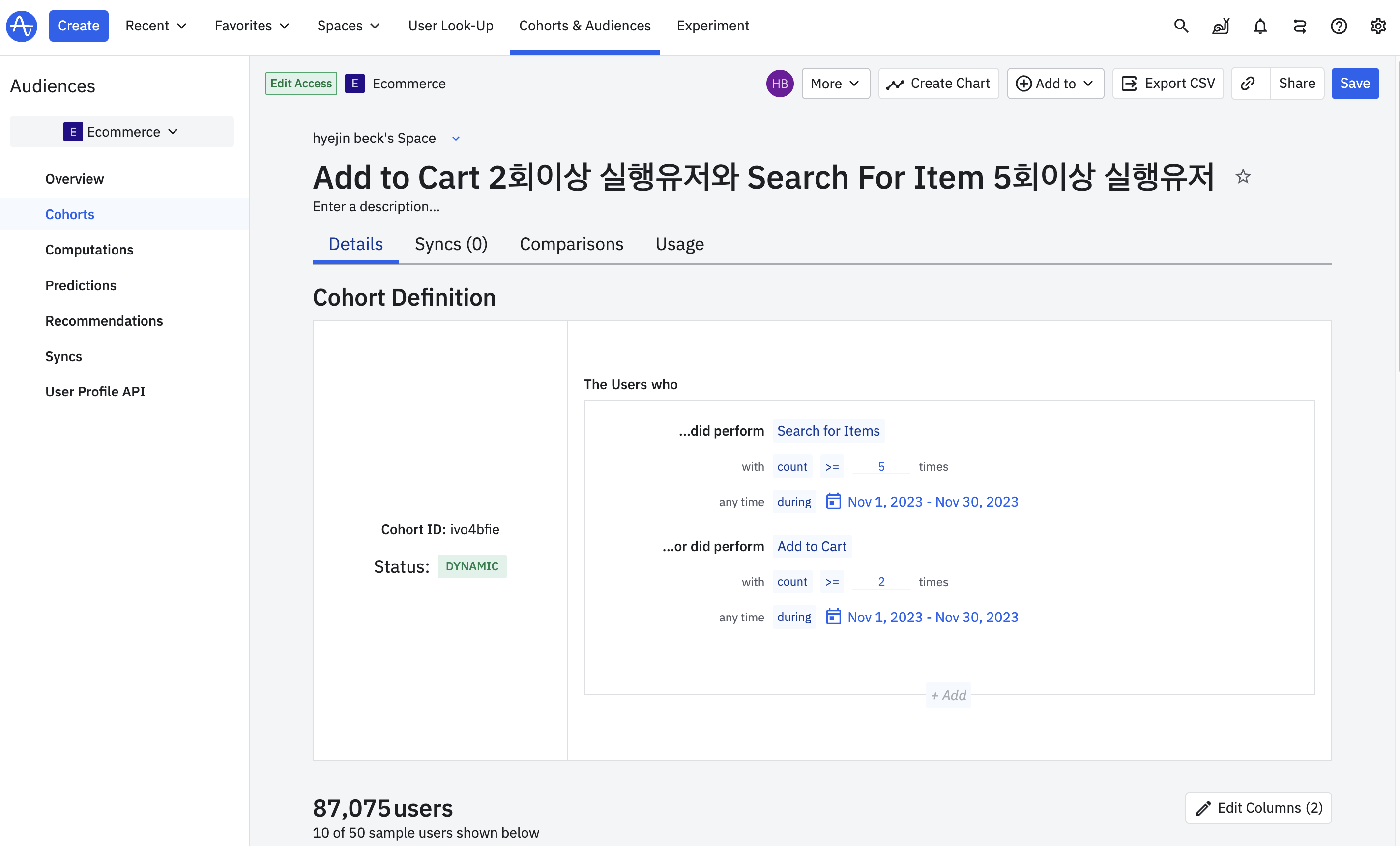The image size is (1400, 846).
Task: Expand Ecommerce project selector in sidebar
Action: click(x=121, y=132)
